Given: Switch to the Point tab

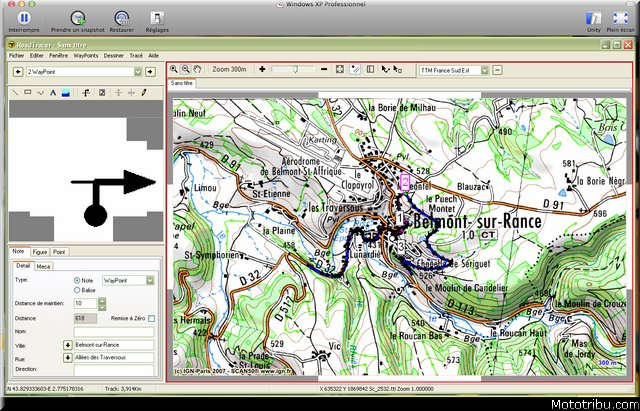Looking at the screenshot, I should coord(59,252).
